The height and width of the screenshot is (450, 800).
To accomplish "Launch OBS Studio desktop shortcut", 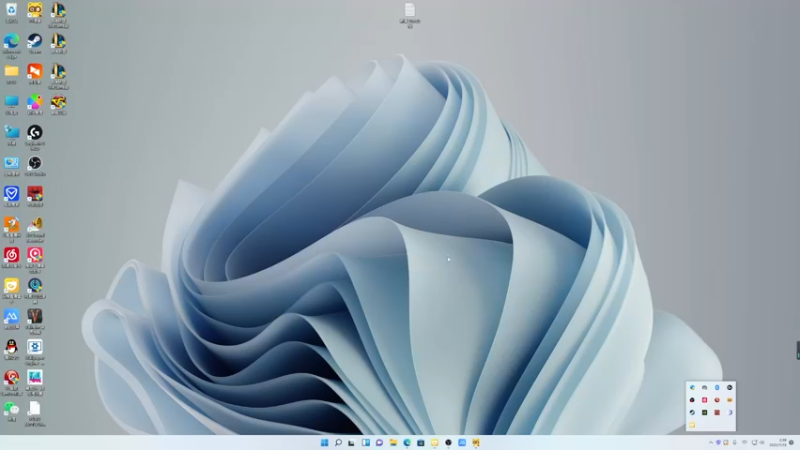I will tap(35, 165).
